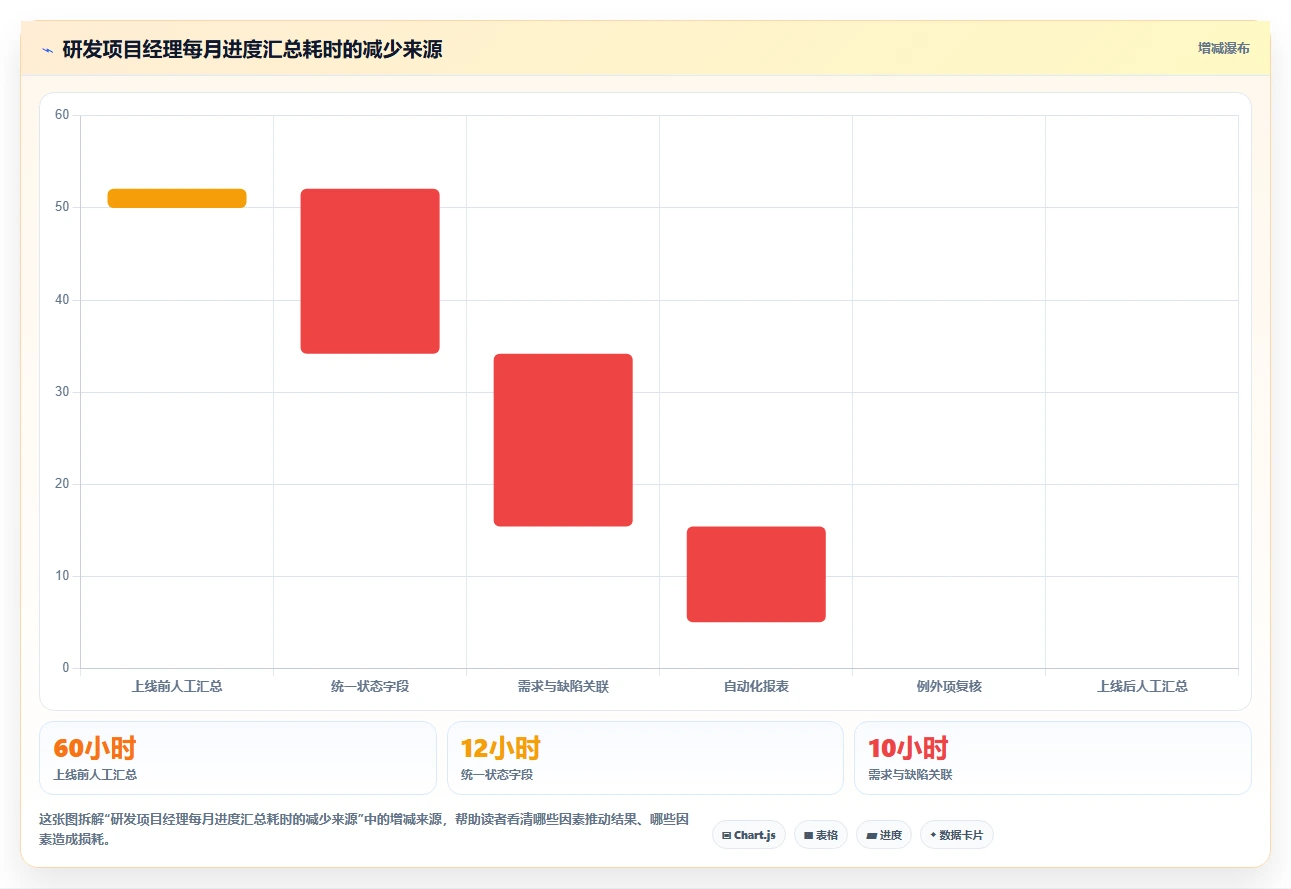The image size is (1291, 889).
Task: Click the y-axis value 10
Action: [62, 576]
